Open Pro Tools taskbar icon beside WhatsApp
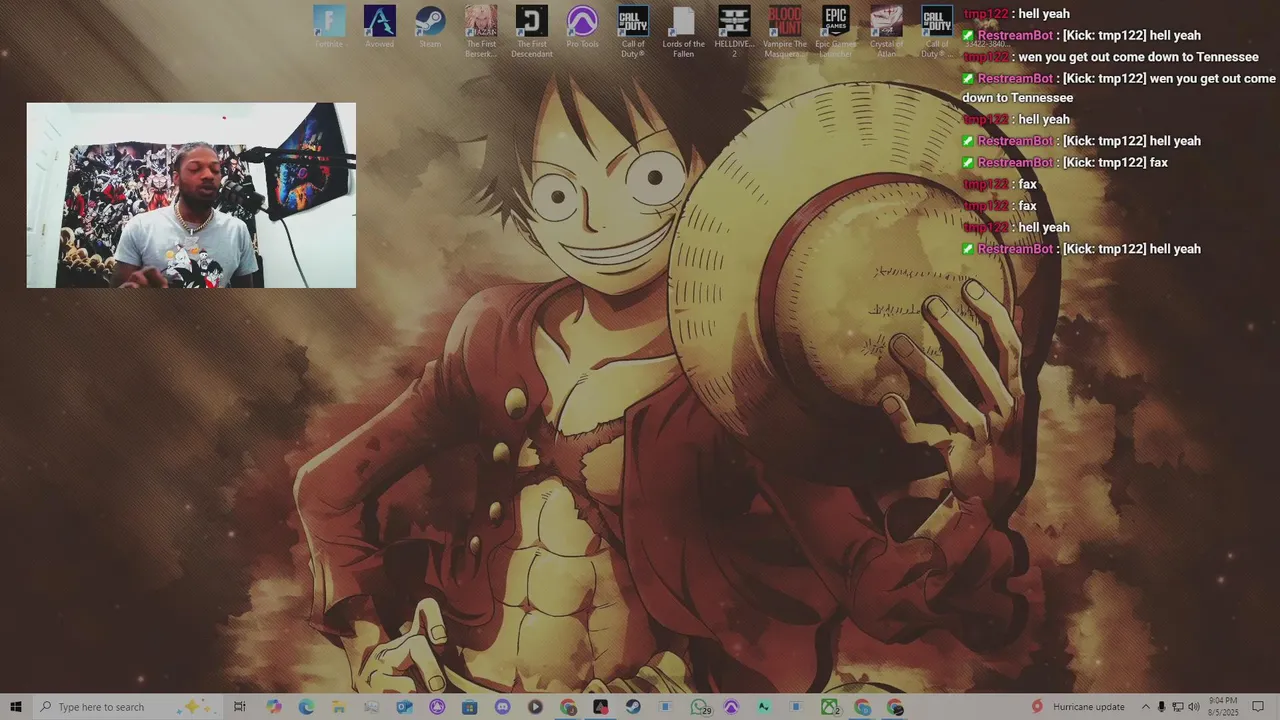 (731, 707)
